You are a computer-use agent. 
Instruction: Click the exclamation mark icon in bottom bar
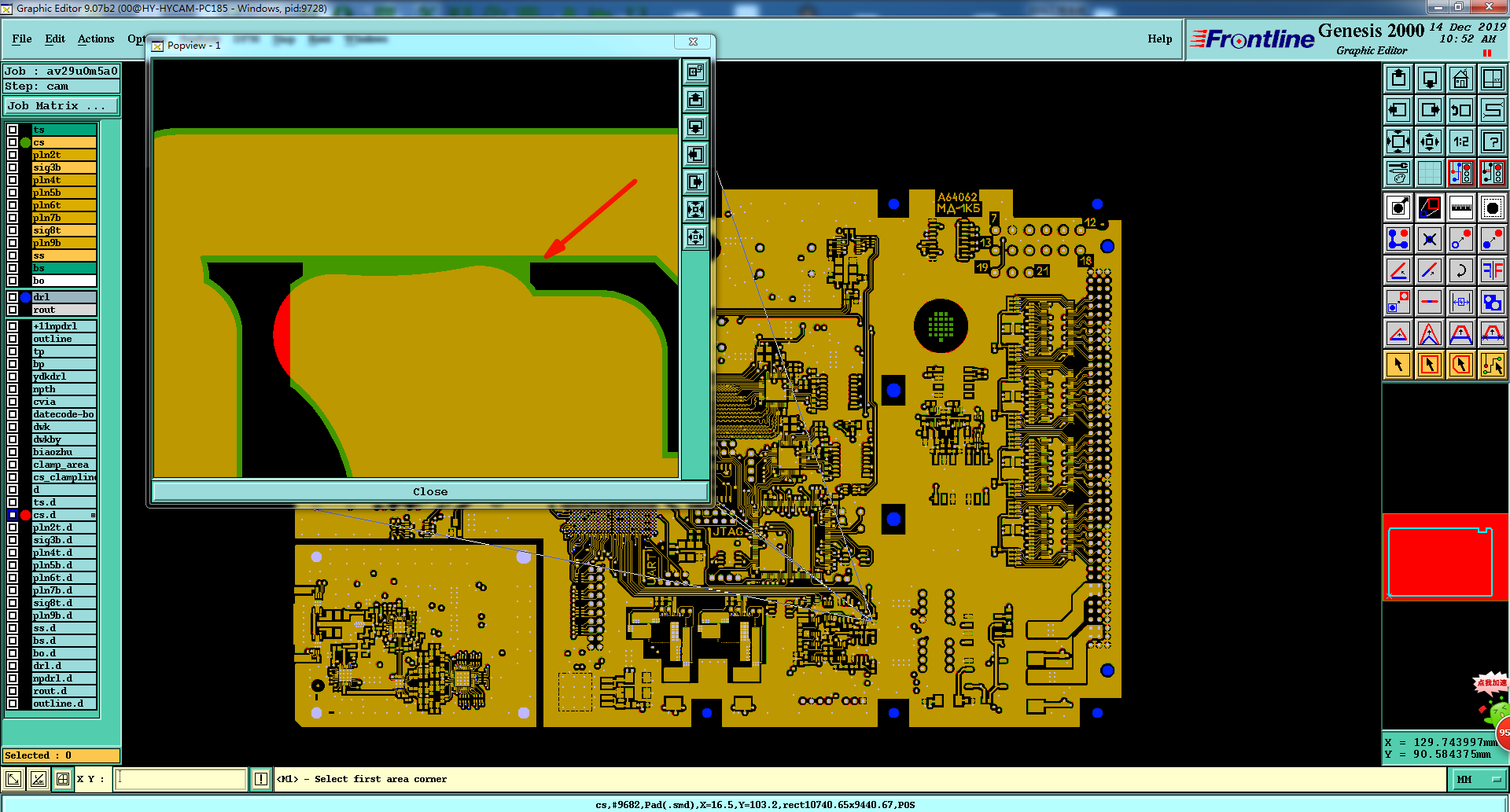click(x=261, y=779)
